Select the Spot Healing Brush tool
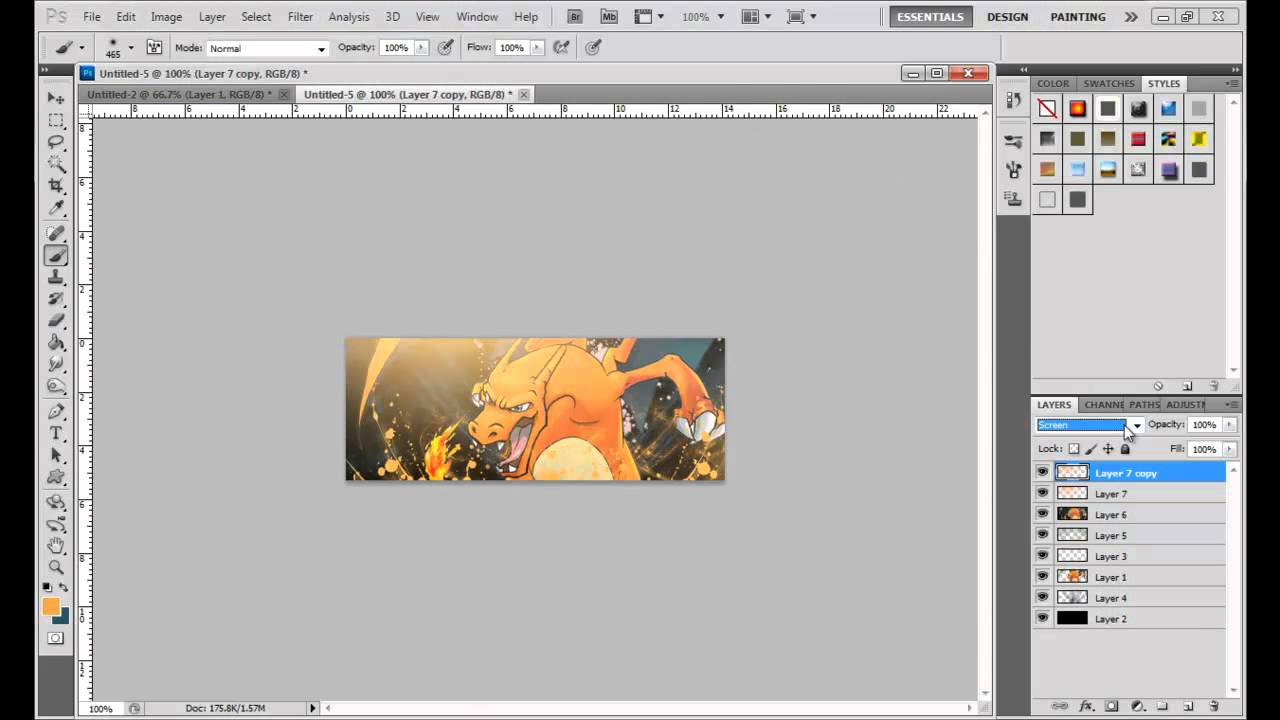 (56, 233)
